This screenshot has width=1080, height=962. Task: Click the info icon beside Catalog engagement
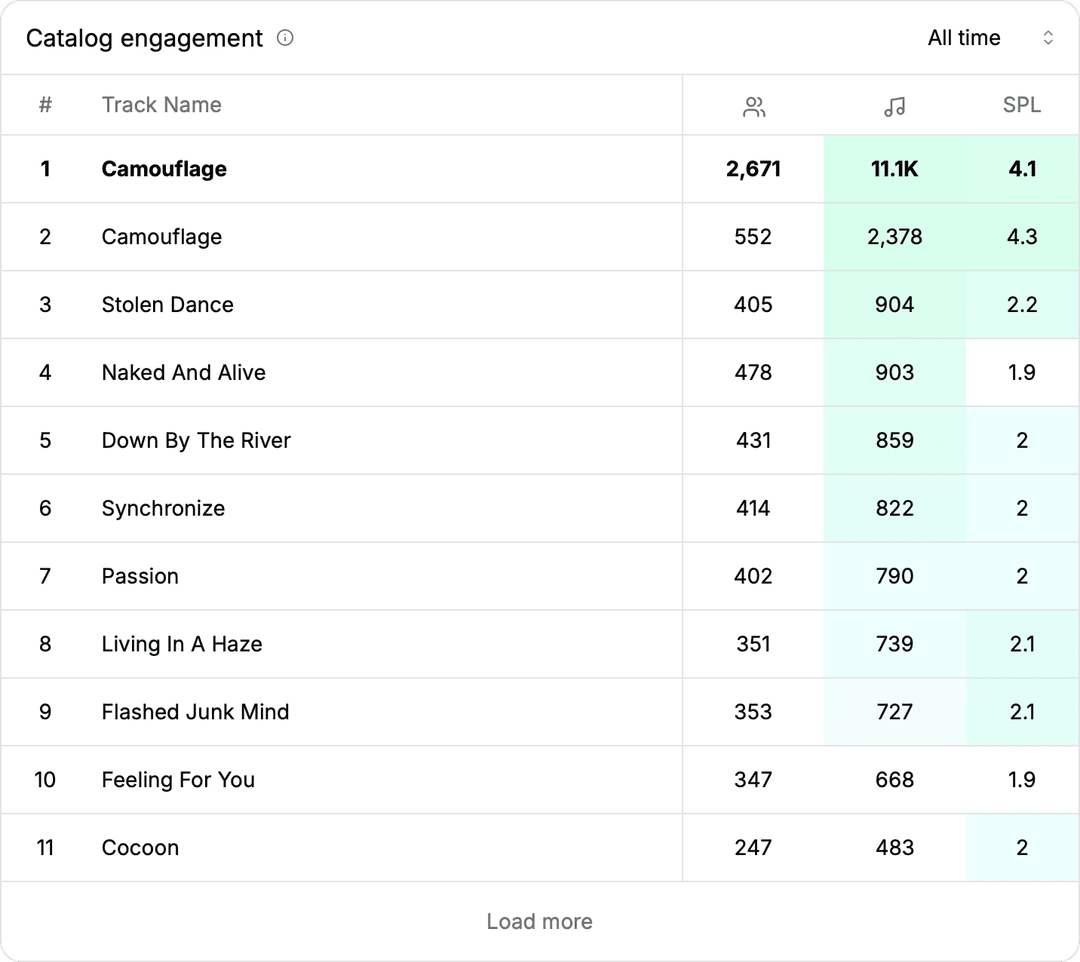coord(284,38)
